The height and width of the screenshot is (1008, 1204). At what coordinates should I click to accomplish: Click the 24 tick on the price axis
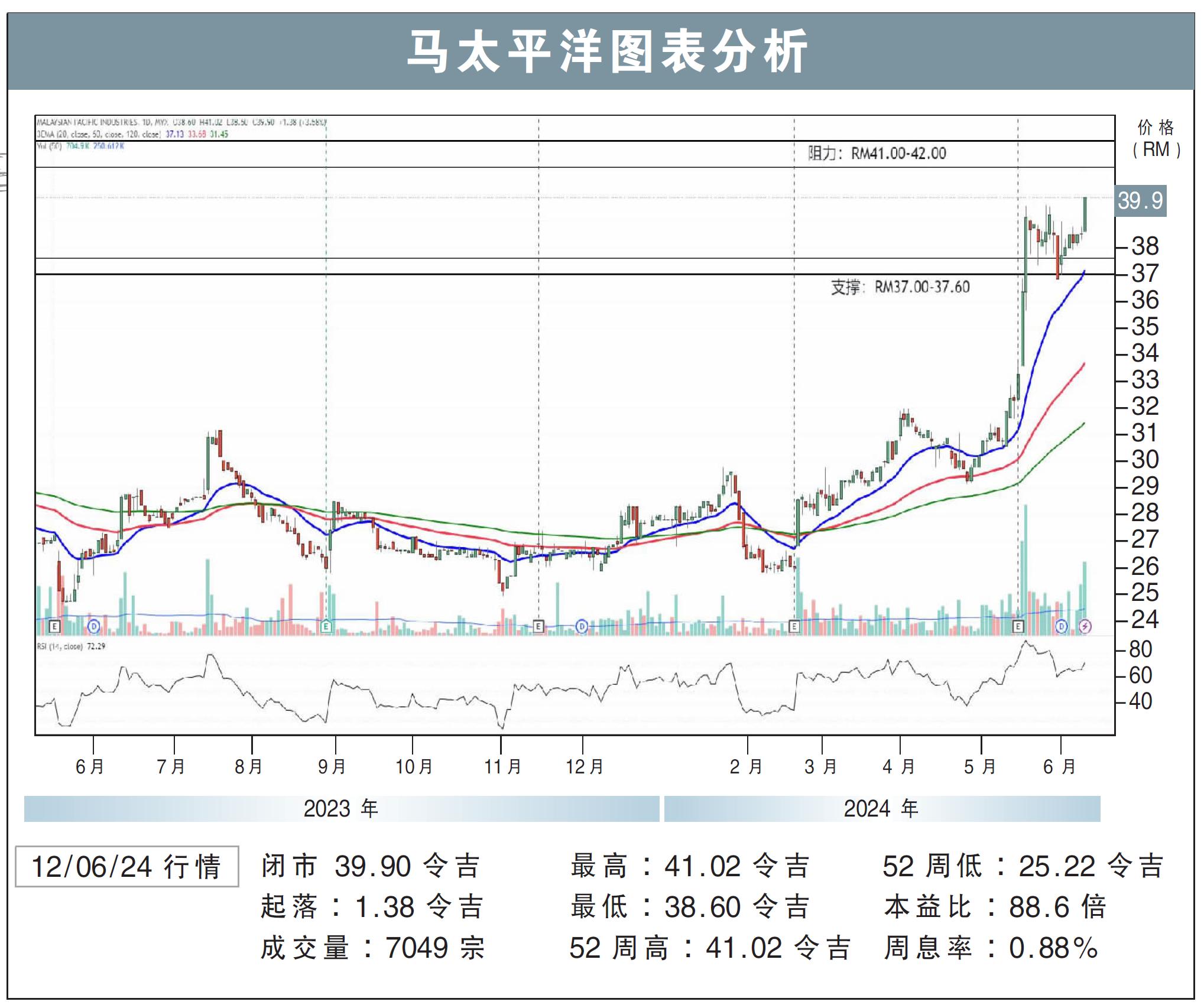coord(1145,620)
